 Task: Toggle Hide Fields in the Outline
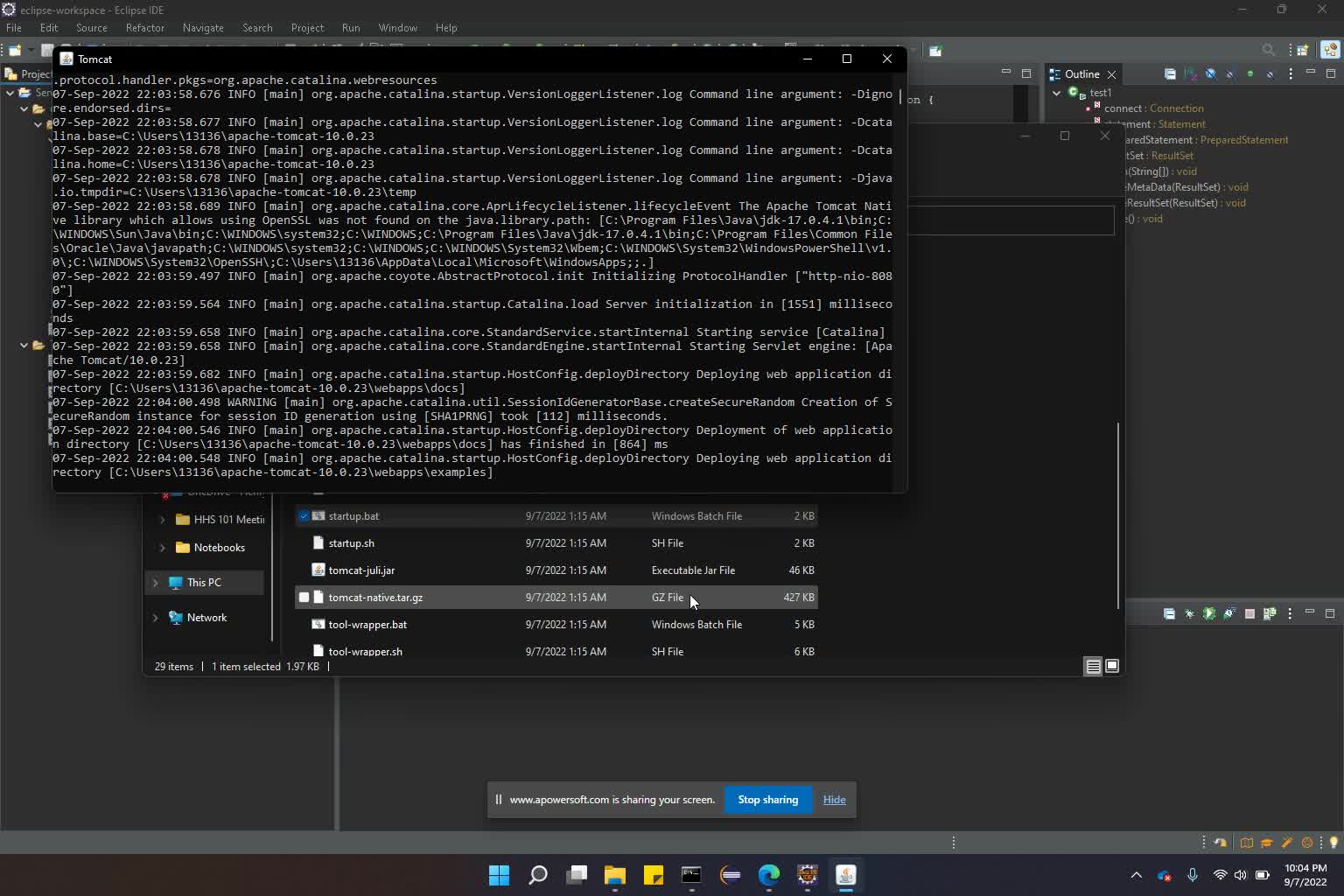point(1210,74)
